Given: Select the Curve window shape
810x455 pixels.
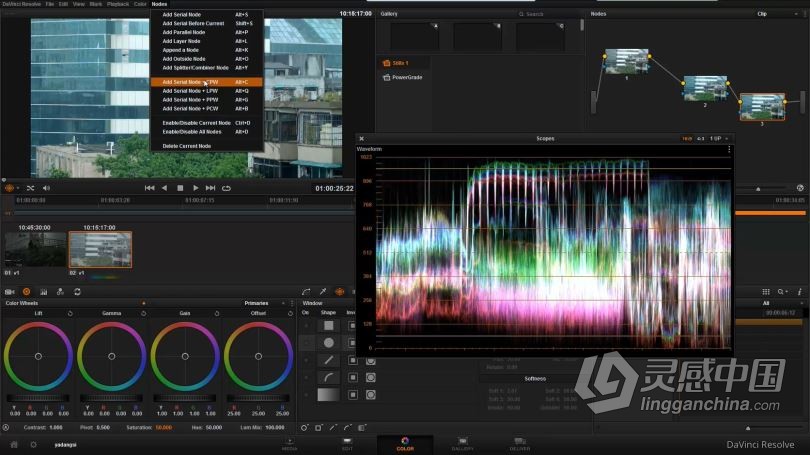Looking at the screenshot, I should click(329, 378).
